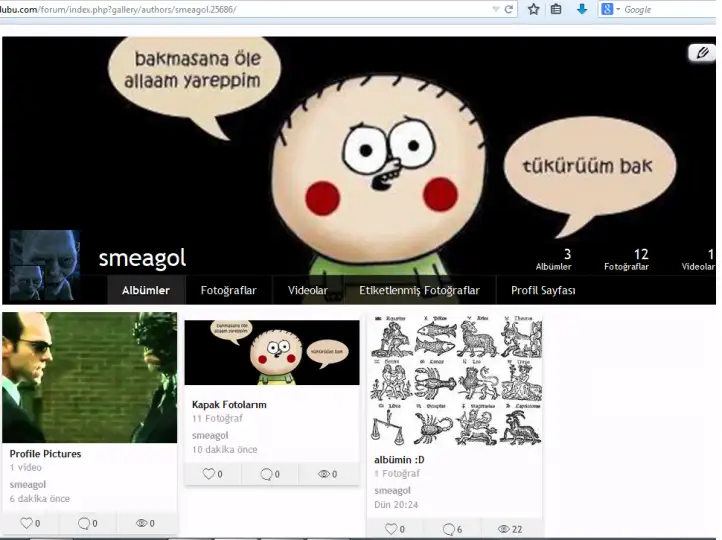Click the bookmark star icon

tap(533, 9)
